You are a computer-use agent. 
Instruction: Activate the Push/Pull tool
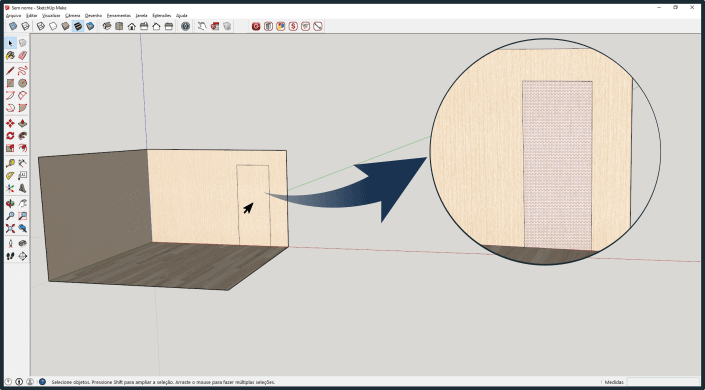(x=22, y=123)
